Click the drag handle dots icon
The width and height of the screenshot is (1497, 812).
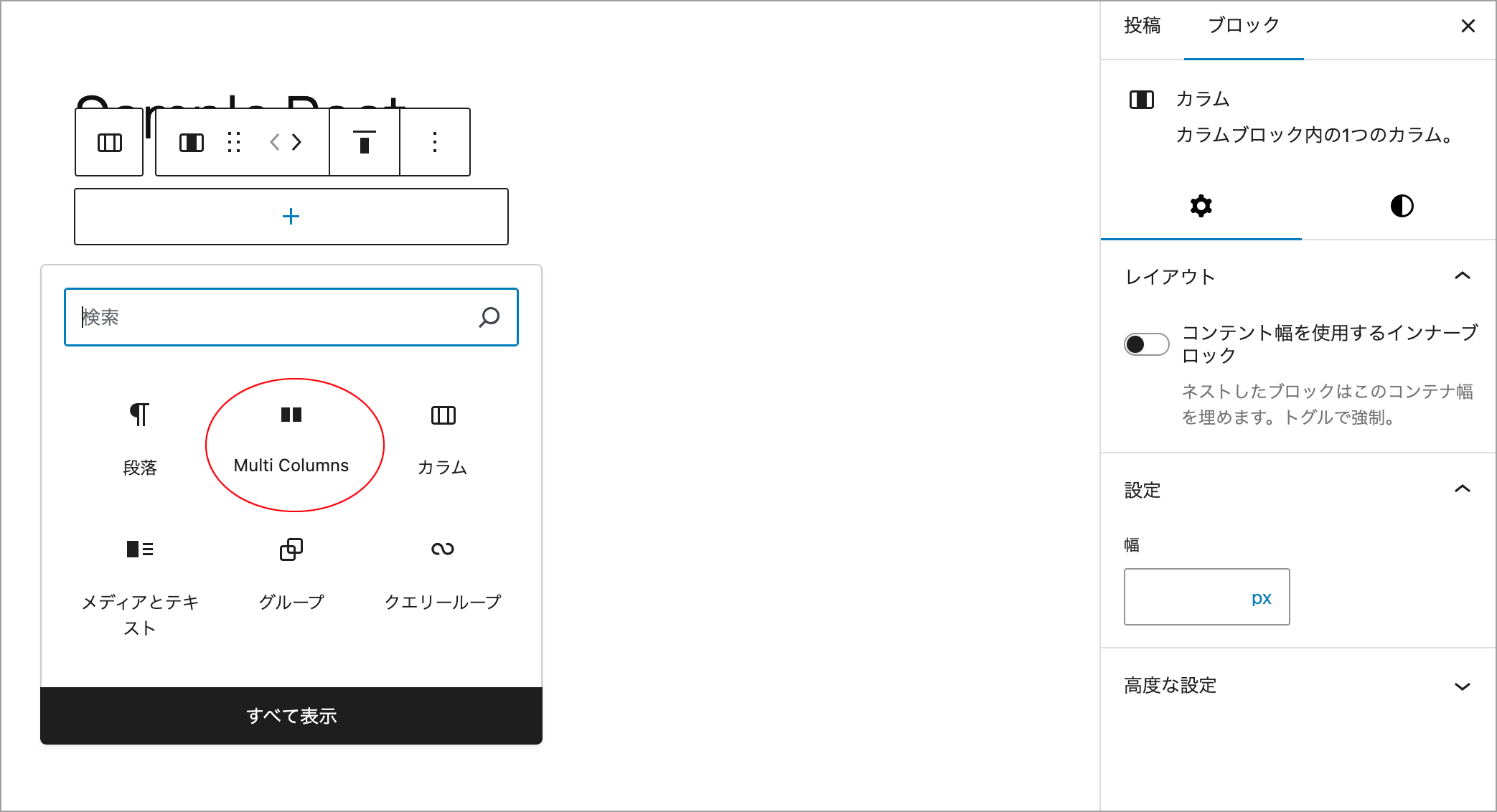pyautogui.click(x=233, y=143)
